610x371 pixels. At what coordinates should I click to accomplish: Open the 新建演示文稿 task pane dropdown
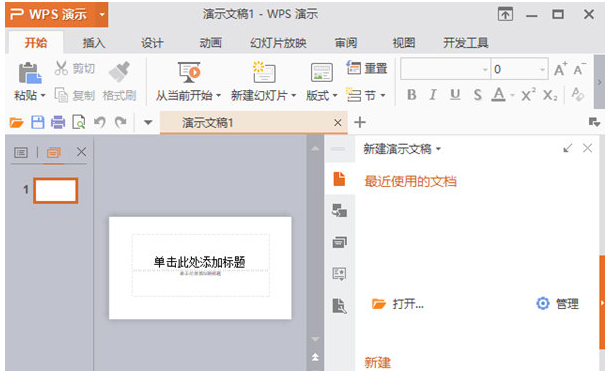pyautogui.click(x=438, y=149)
